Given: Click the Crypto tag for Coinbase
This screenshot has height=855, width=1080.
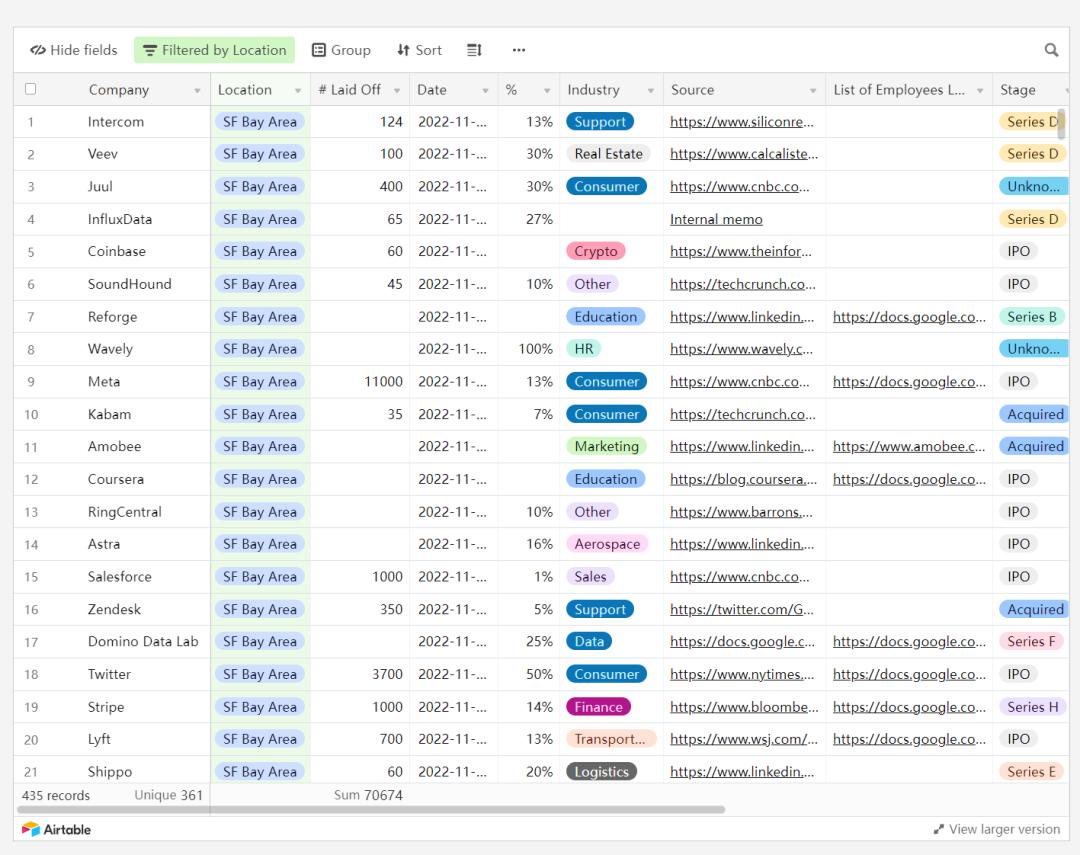Looking at the screenshot, I should click(x=596, y=251).
